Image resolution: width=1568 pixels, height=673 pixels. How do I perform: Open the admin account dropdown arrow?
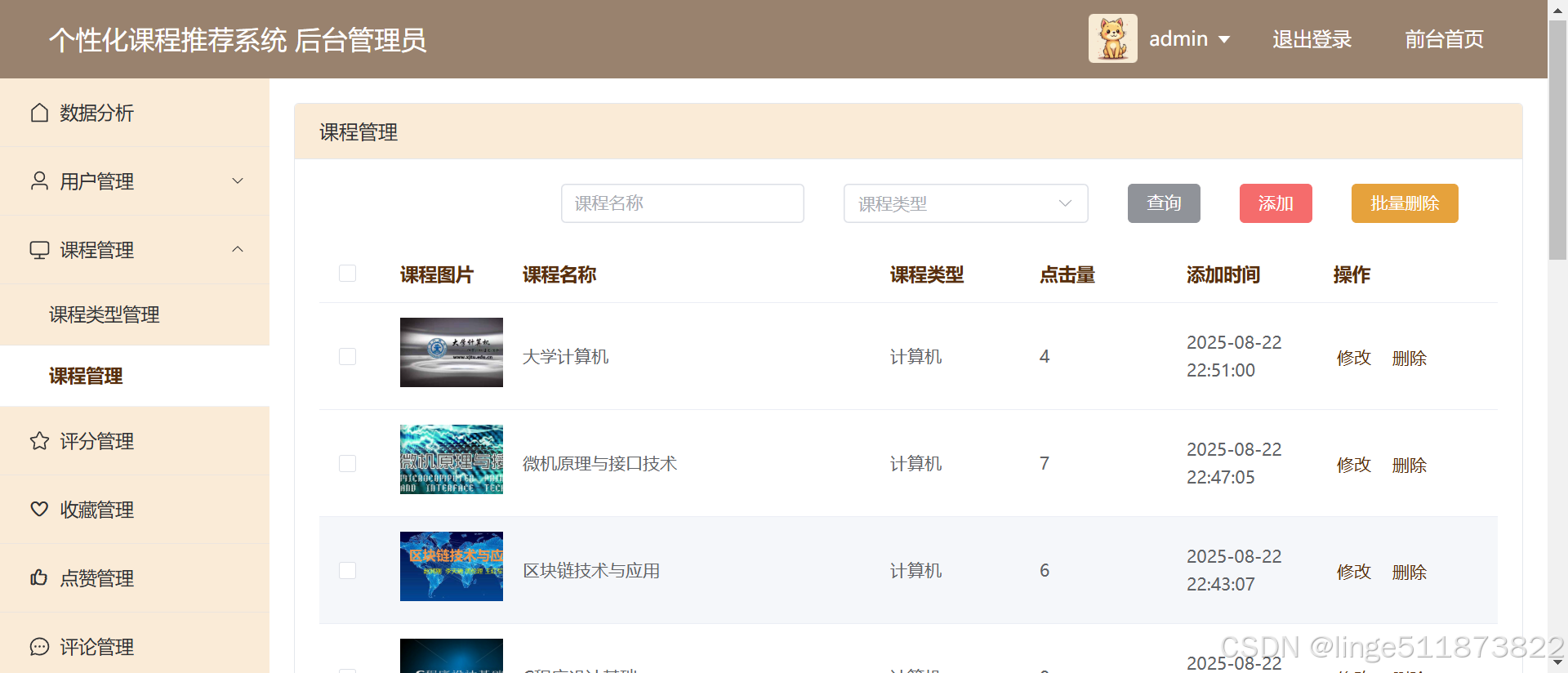pos(1223,39)
